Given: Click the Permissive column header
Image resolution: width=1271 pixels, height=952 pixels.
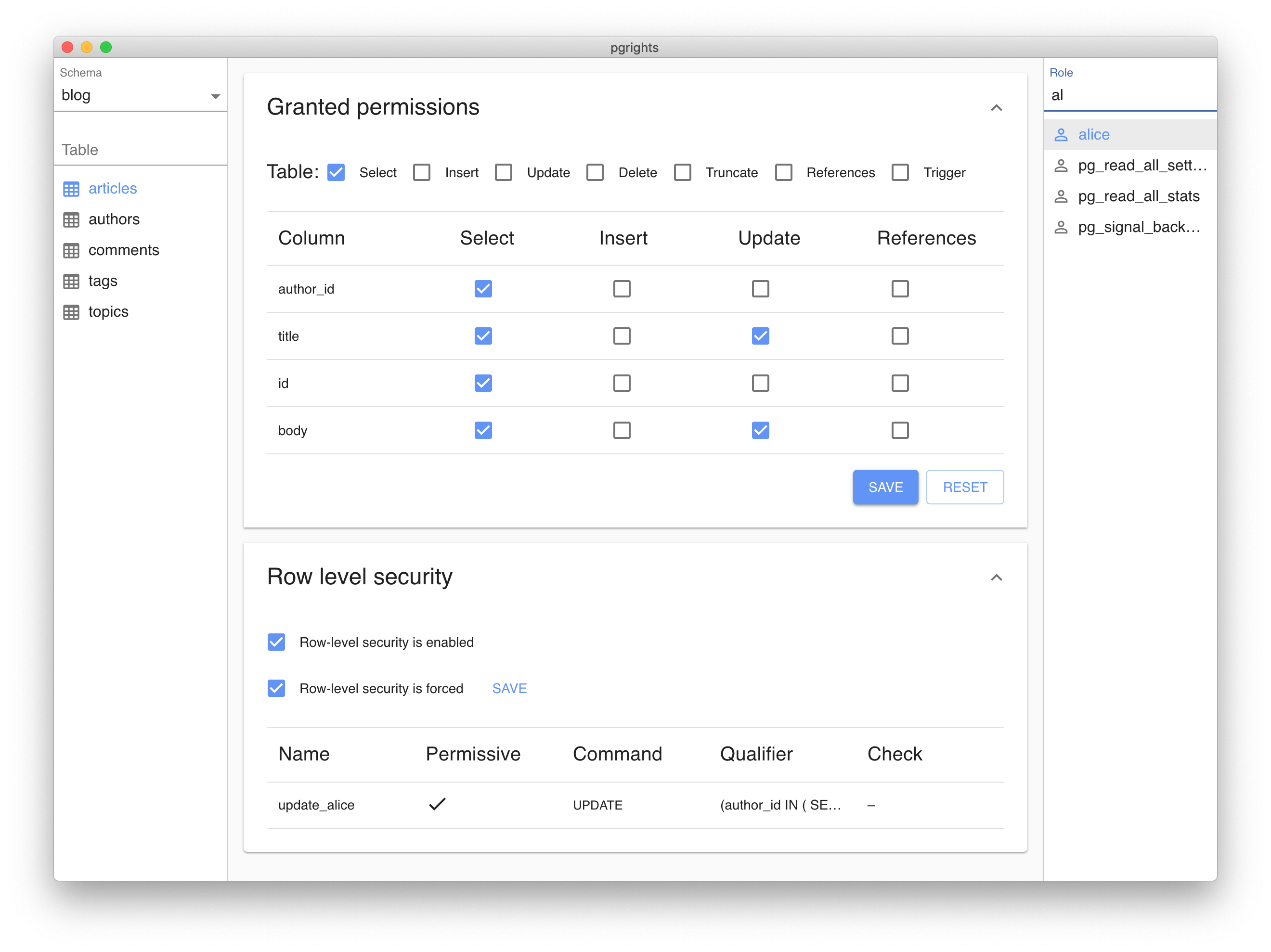Looking at the screenshot, I should [x=473, y=754].
